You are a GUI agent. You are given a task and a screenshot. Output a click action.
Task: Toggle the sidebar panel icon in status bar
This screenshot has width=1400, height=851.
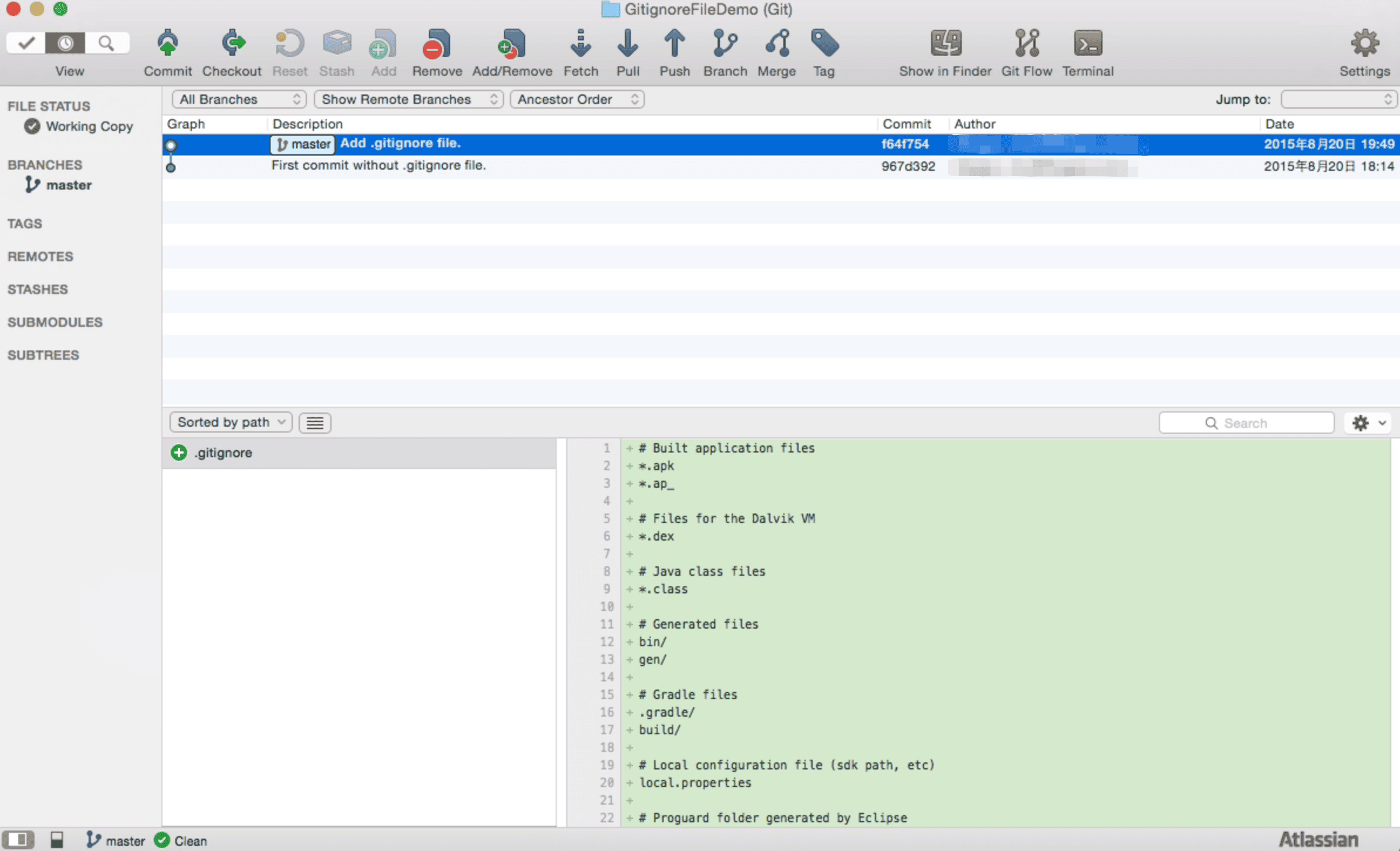(x=18, y=840)
